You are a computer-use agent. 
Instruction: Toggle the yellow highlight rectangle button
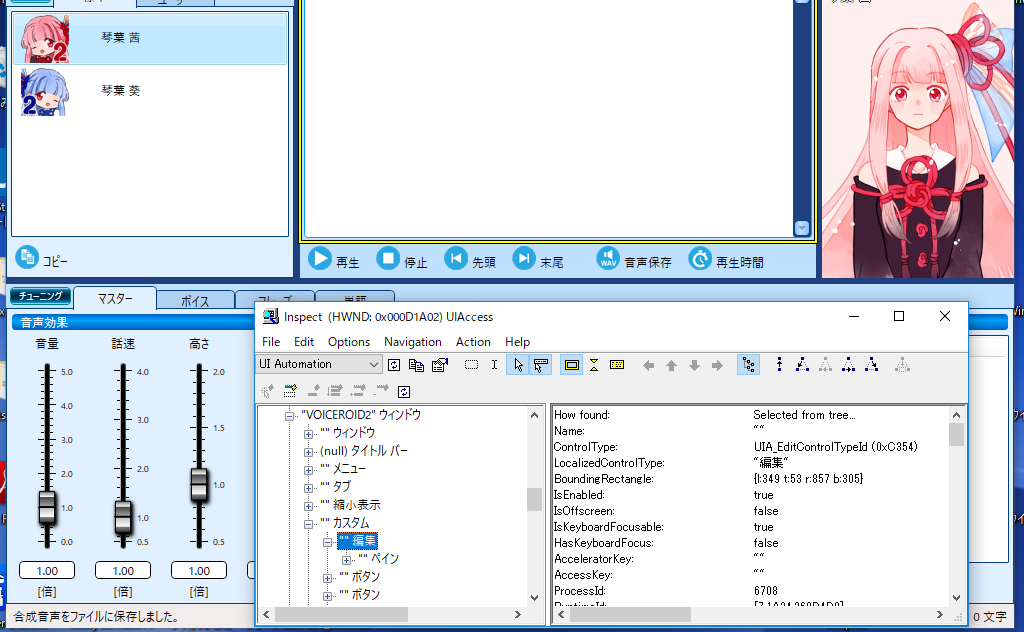[x=571, y=365]
